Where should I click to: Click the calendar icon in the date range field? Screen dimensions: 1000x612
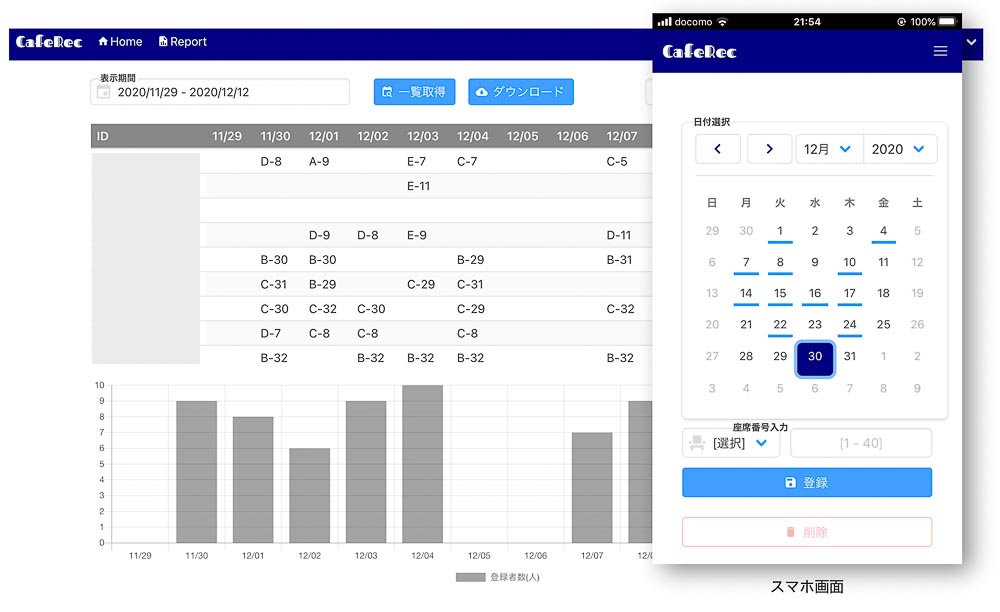click(103, 92)
